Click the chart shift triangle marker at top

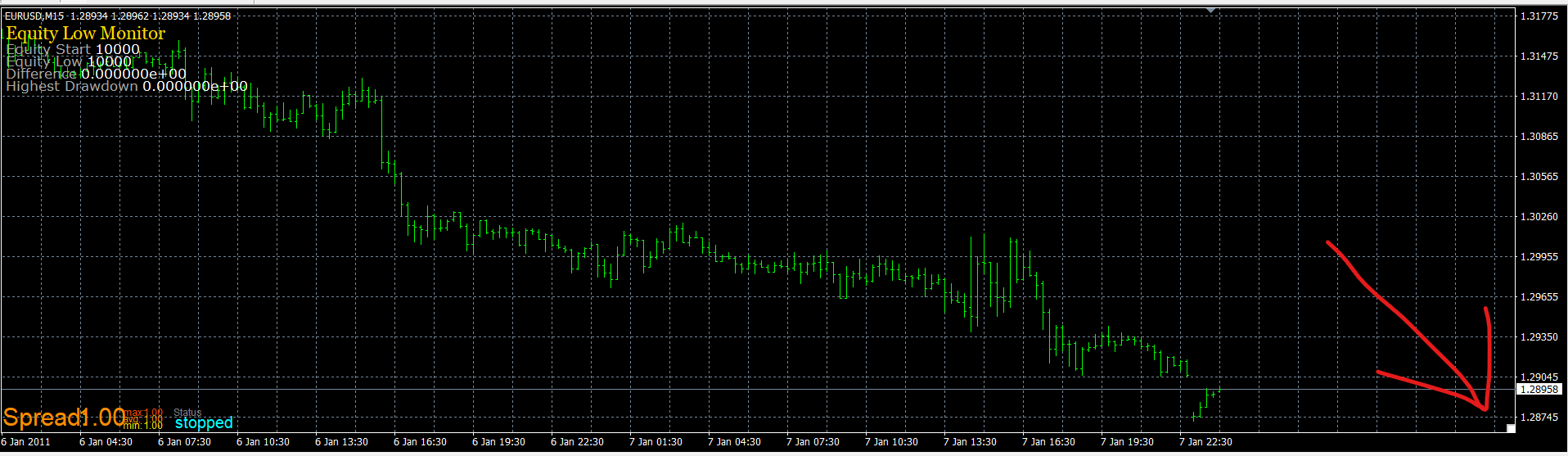[x=1210, y=11]
